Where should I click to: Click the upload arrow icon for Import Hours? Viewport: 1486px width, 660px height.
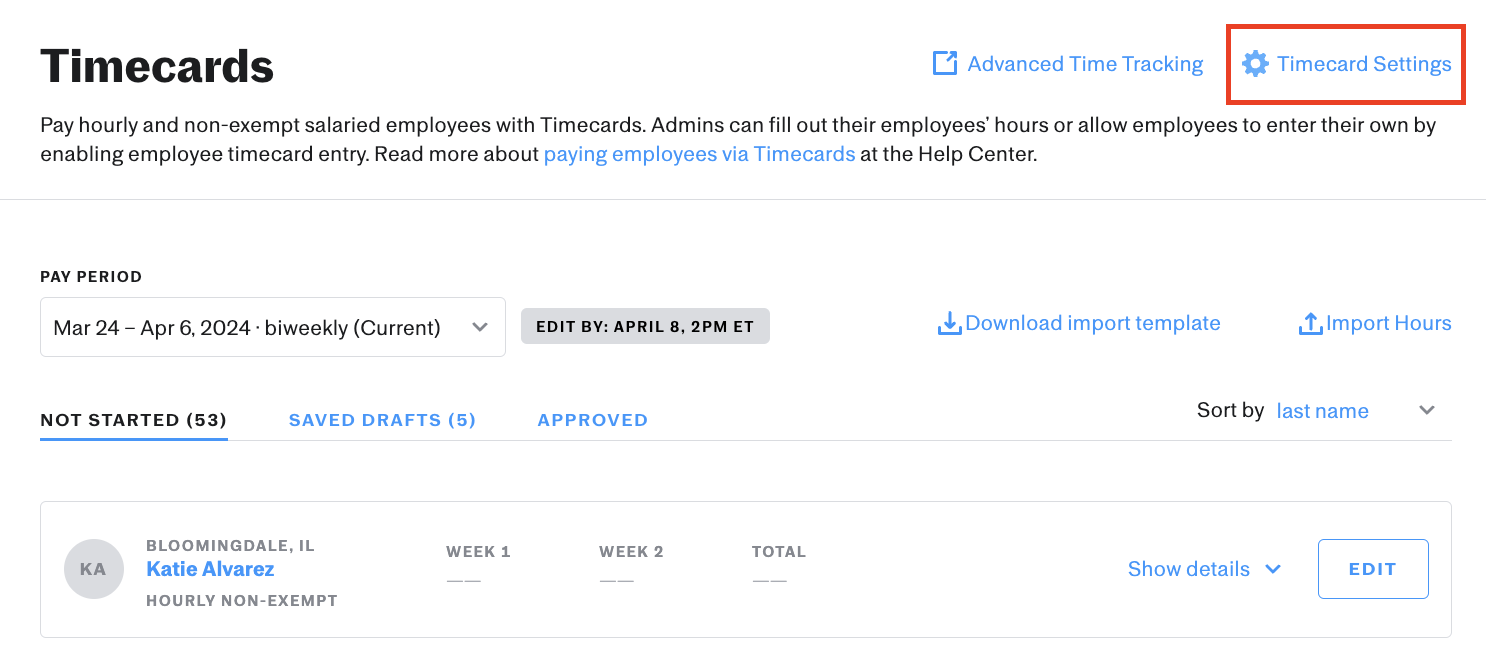[1310, 324]
